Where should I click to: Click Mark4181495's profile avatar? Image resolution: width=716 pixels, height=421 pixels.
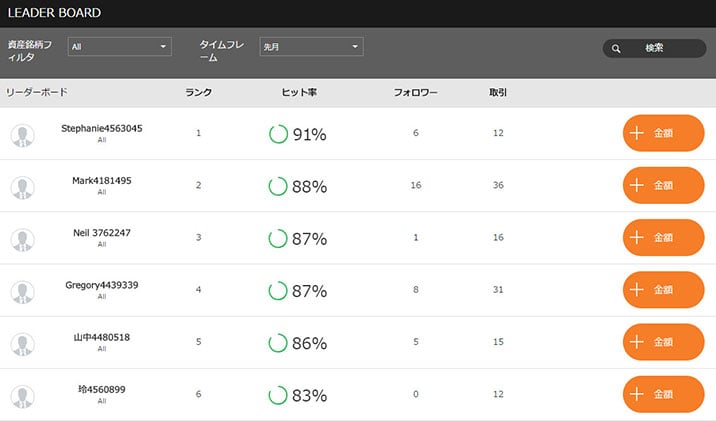(x=22, y=188)
